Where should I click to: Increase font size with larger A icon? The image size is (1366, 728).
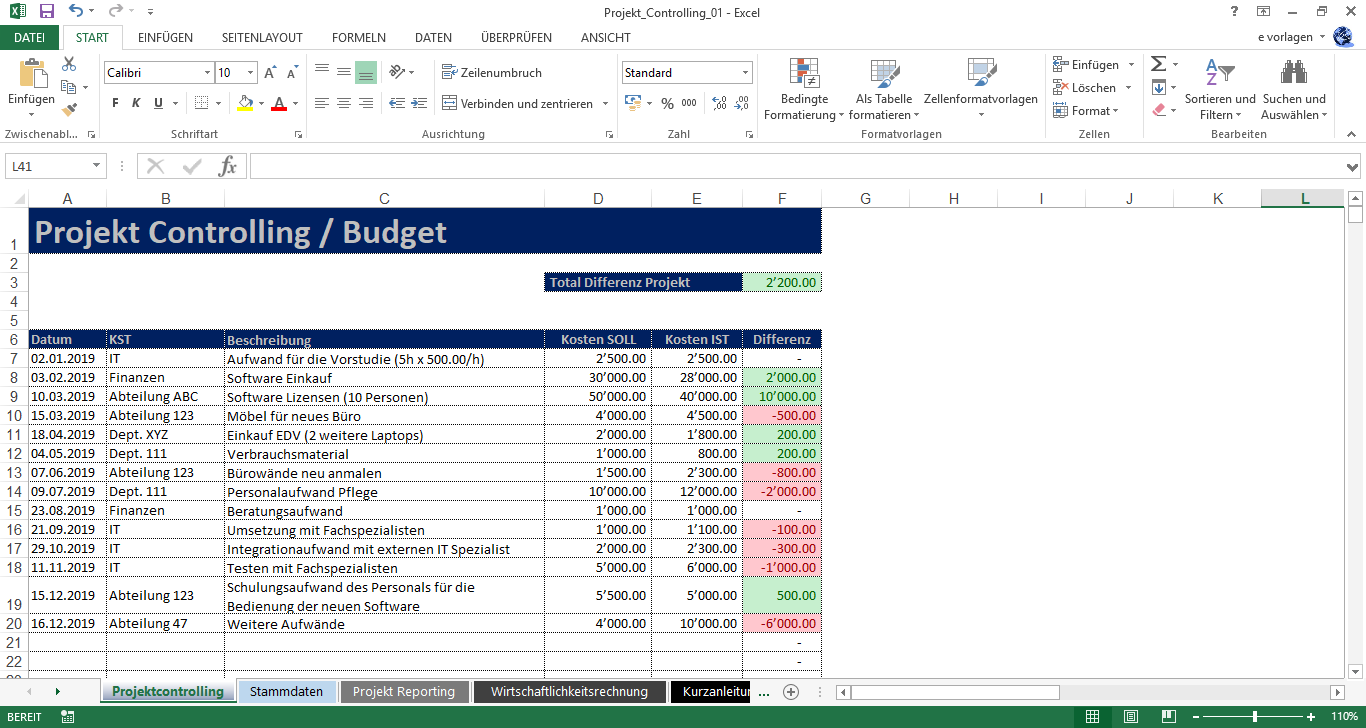pyautogui.click(x=270, y=73)
